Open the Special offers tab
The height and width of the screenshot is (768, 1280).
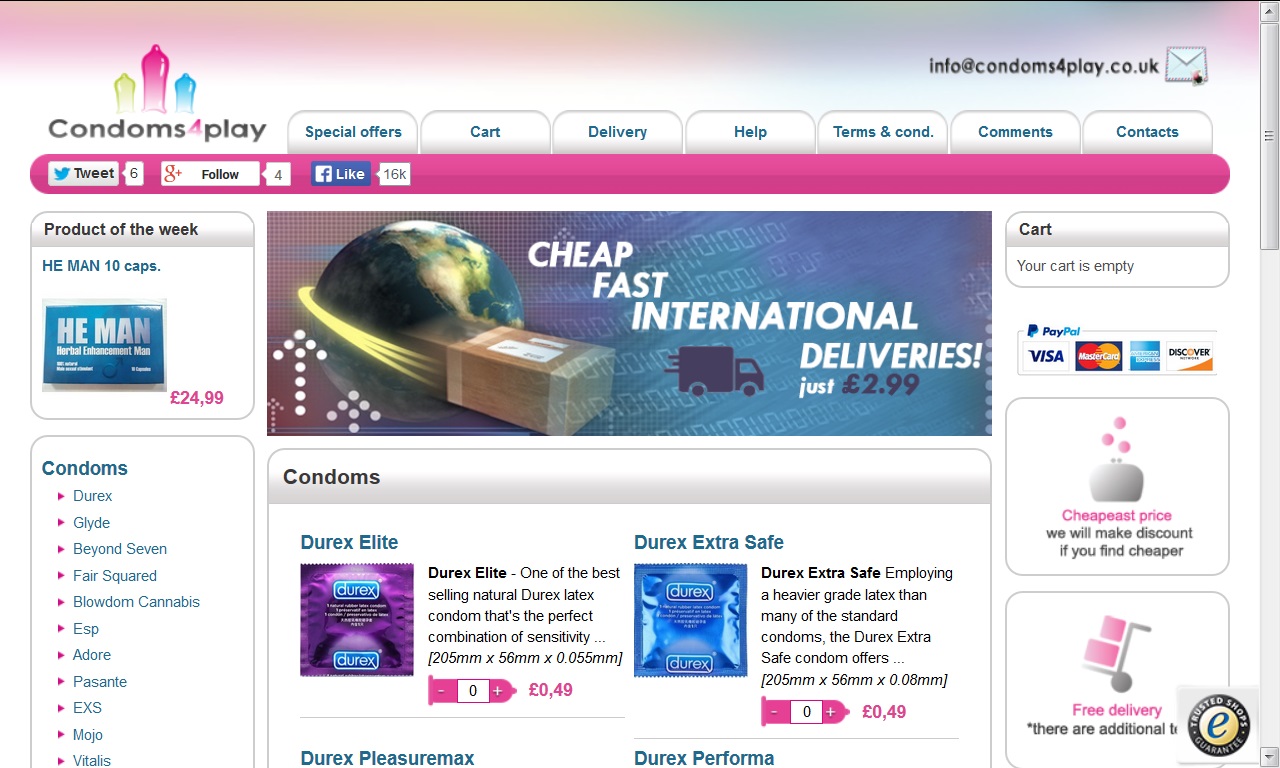pos(353,132)
